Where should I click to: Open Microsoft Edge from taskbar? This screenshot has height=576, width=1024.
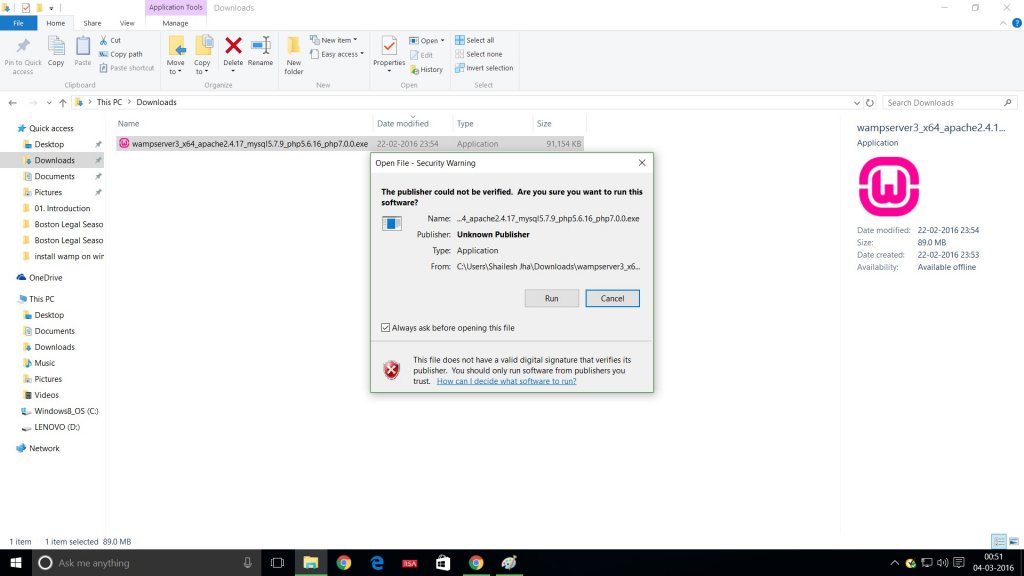377,562
